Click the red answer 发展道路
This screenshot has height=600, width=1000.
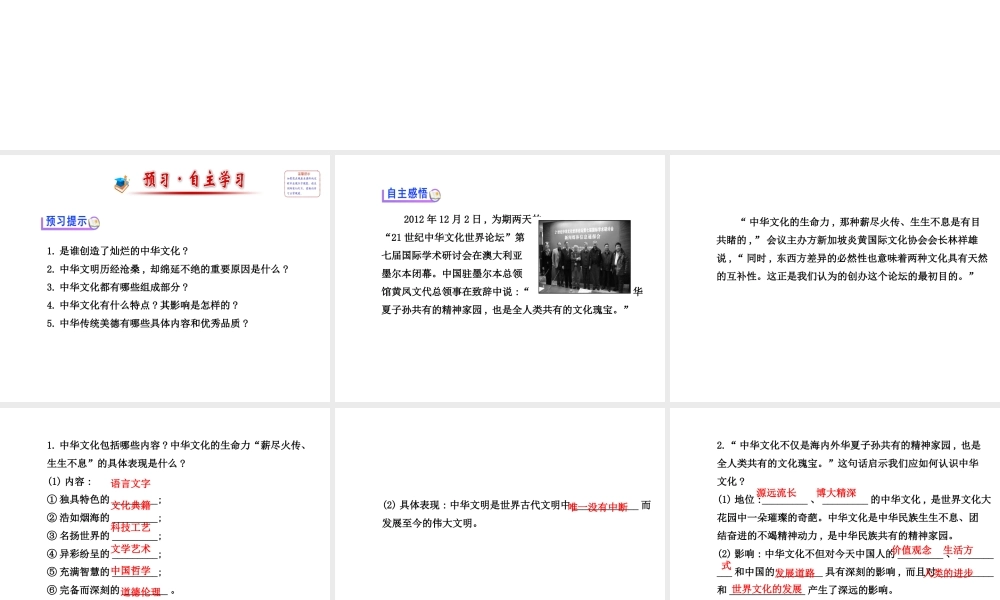coord(795,573)
